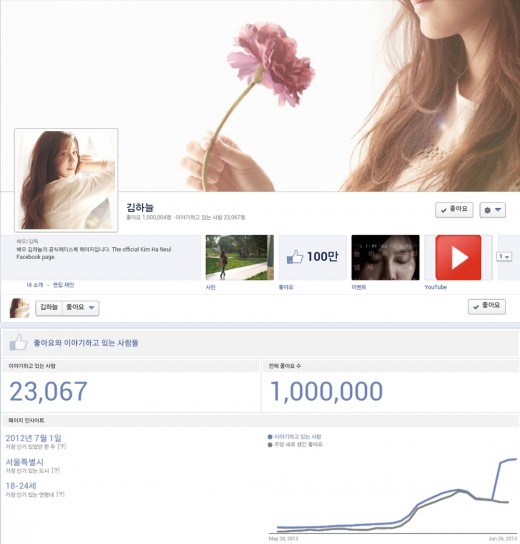Click the [?] help next to 가장 인기 있는 도시
The image size is (520, 544).
pyautogui.click(x=56, y=470)
